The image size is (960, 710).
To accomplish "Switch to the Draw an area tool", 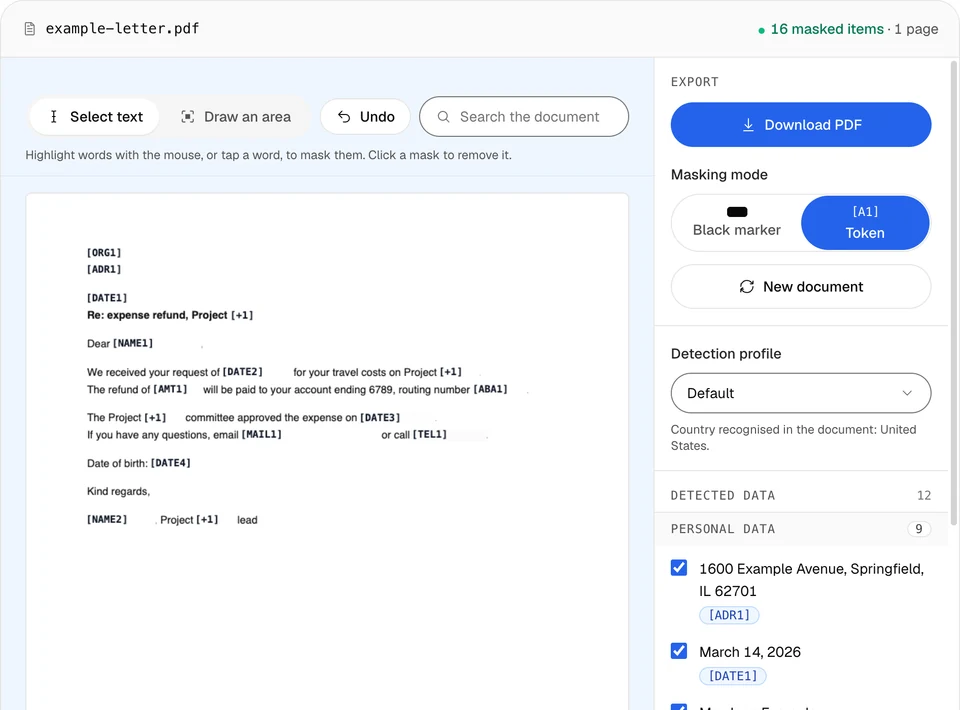I will (236, 117).
